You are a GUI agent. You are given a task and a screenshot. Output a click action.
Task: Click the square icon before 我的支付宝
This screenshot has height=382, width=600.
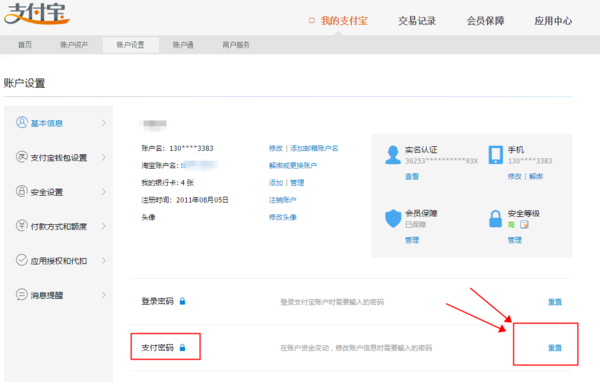[311, 20]
